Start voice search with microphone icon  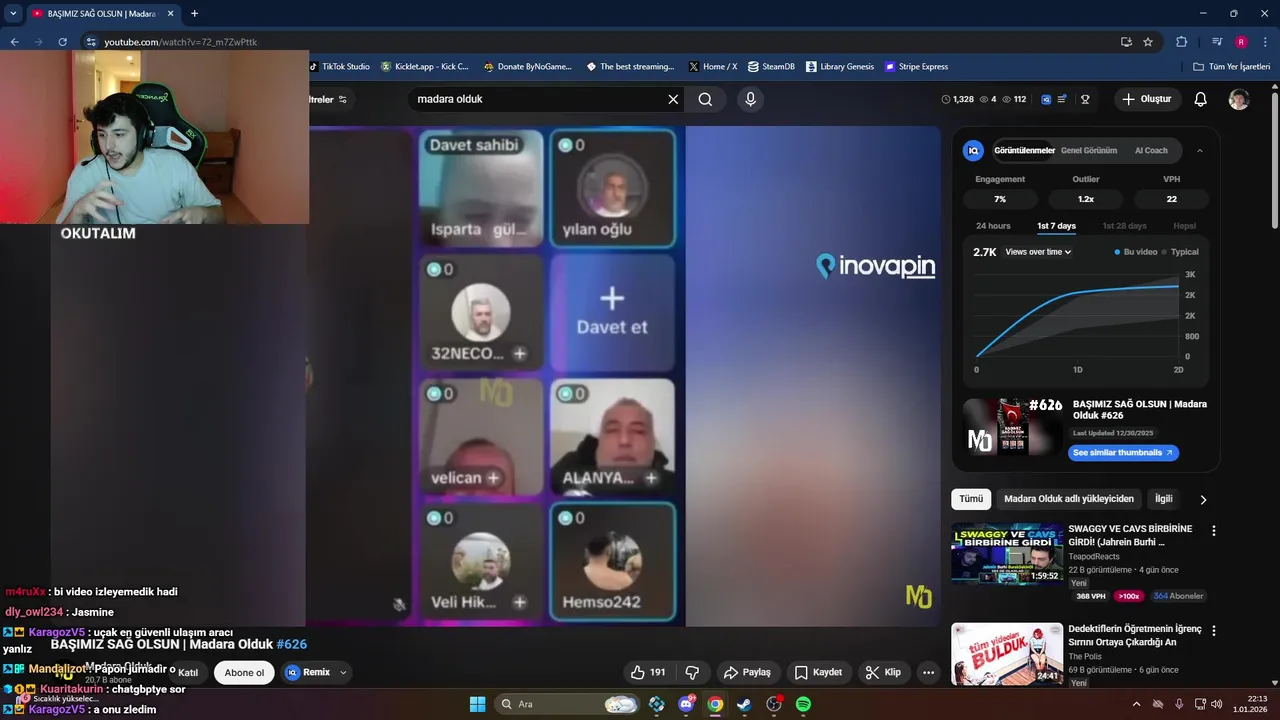[750, 99]
